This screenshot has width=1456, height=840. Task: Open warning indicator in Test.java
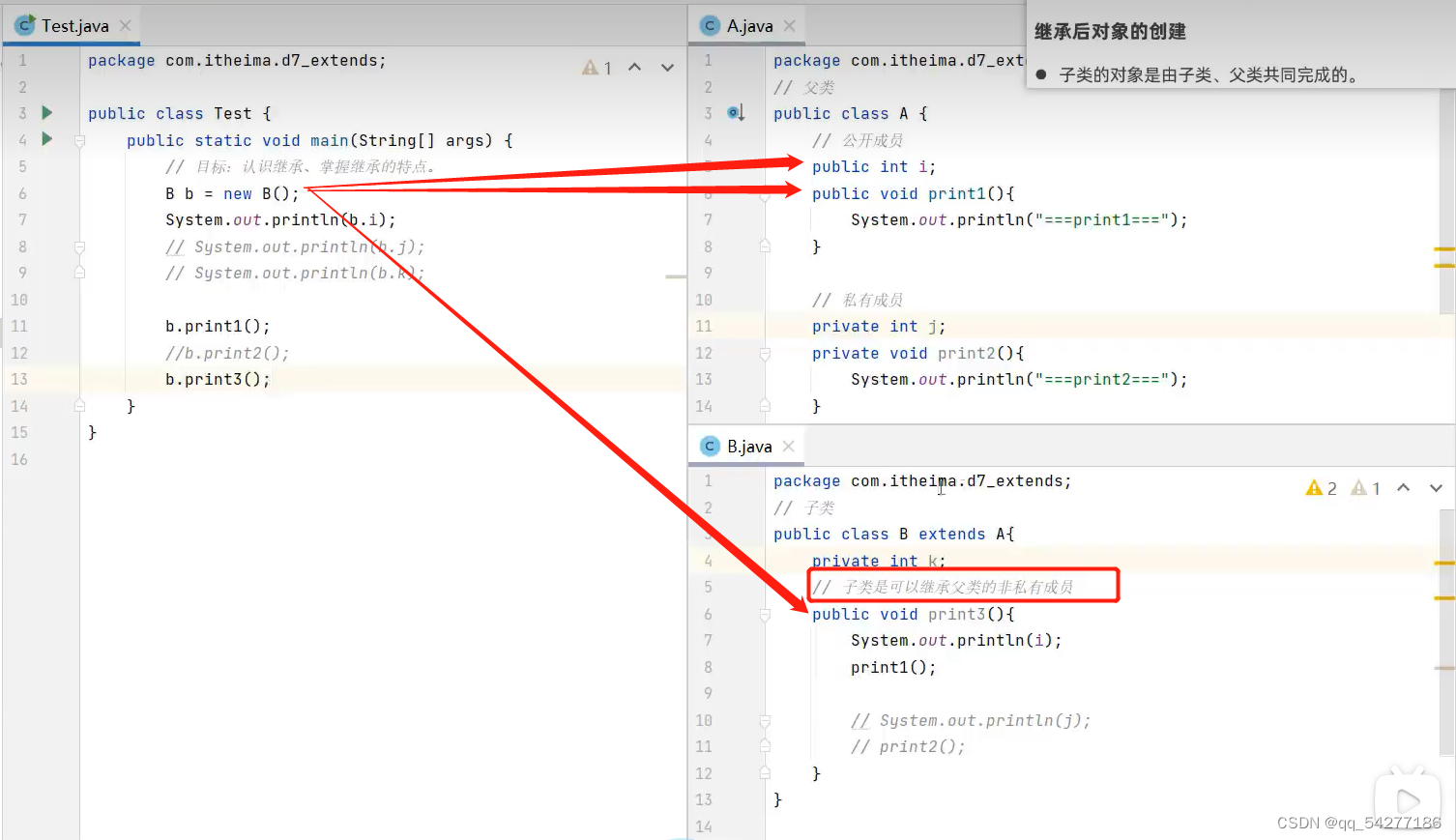click(597, 68)
